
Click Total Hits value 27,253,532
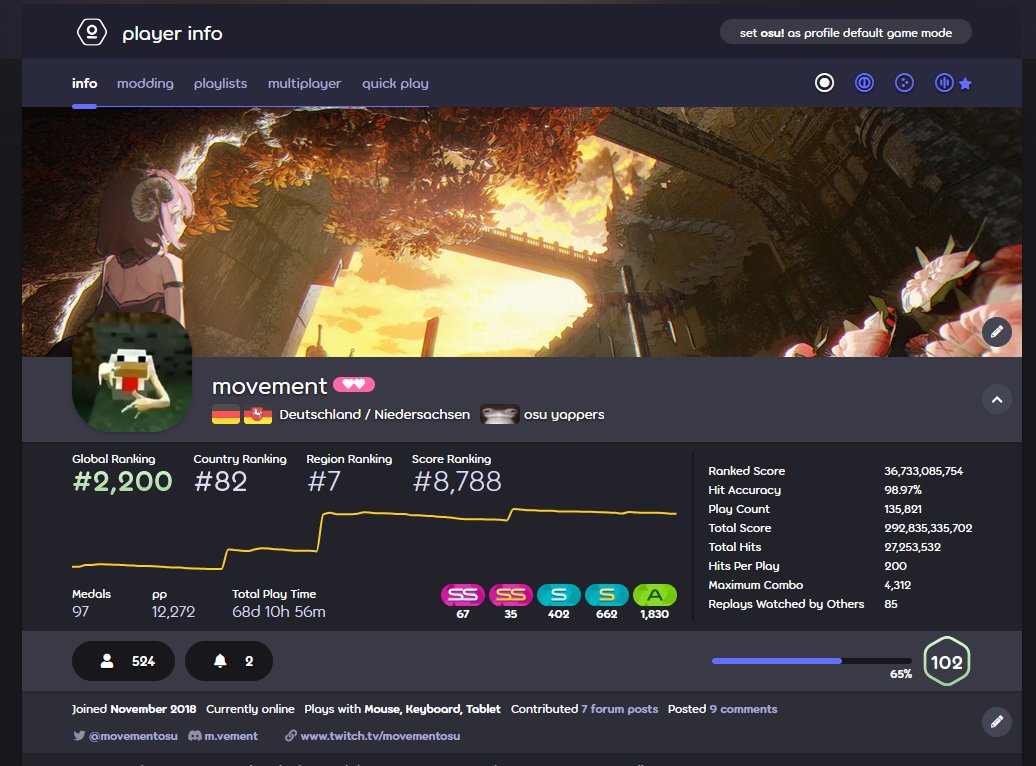pyautogui.click(x=912, y=547)
